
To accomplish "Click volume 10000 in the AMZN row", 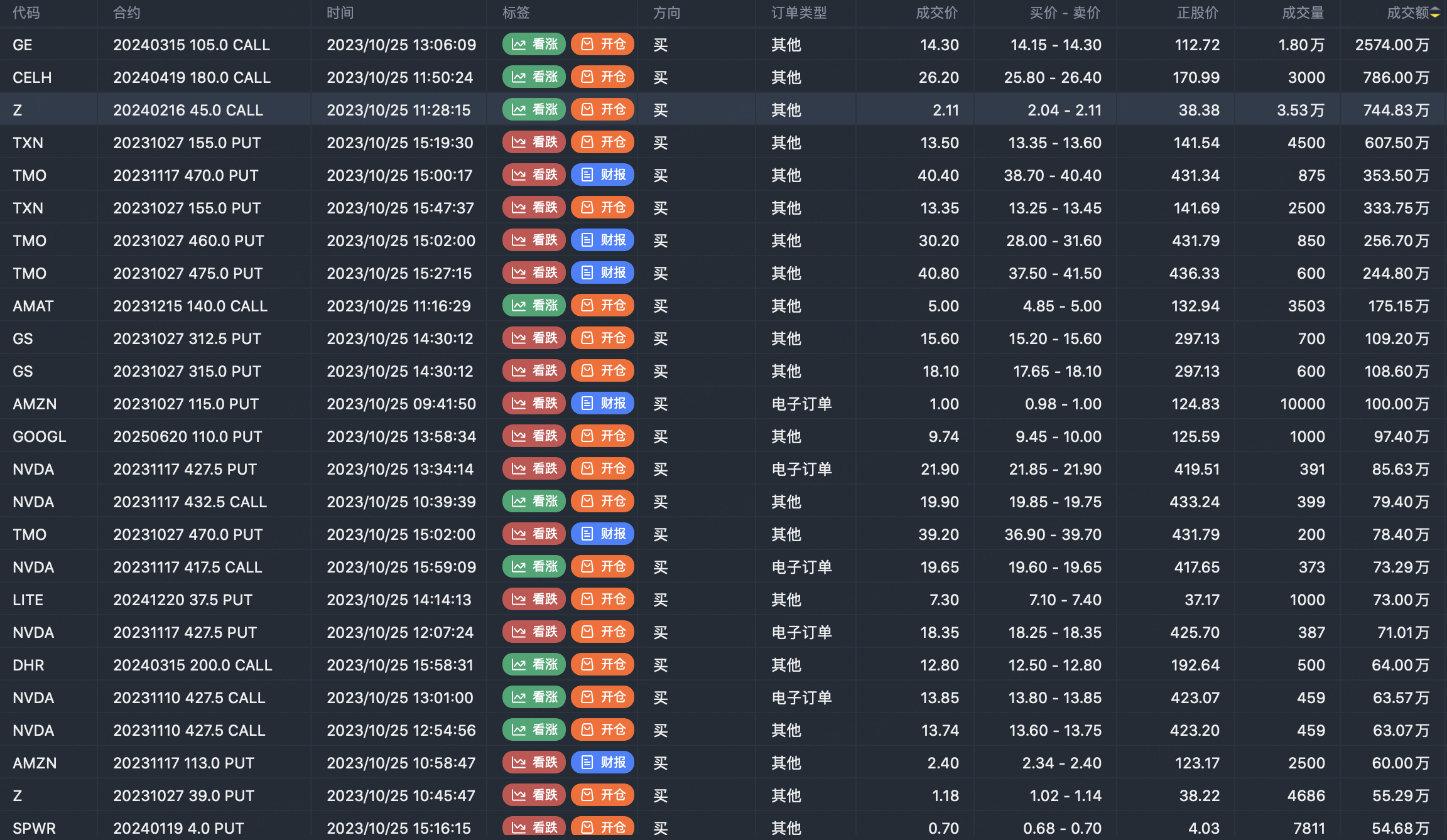I will coord(1303,404).
